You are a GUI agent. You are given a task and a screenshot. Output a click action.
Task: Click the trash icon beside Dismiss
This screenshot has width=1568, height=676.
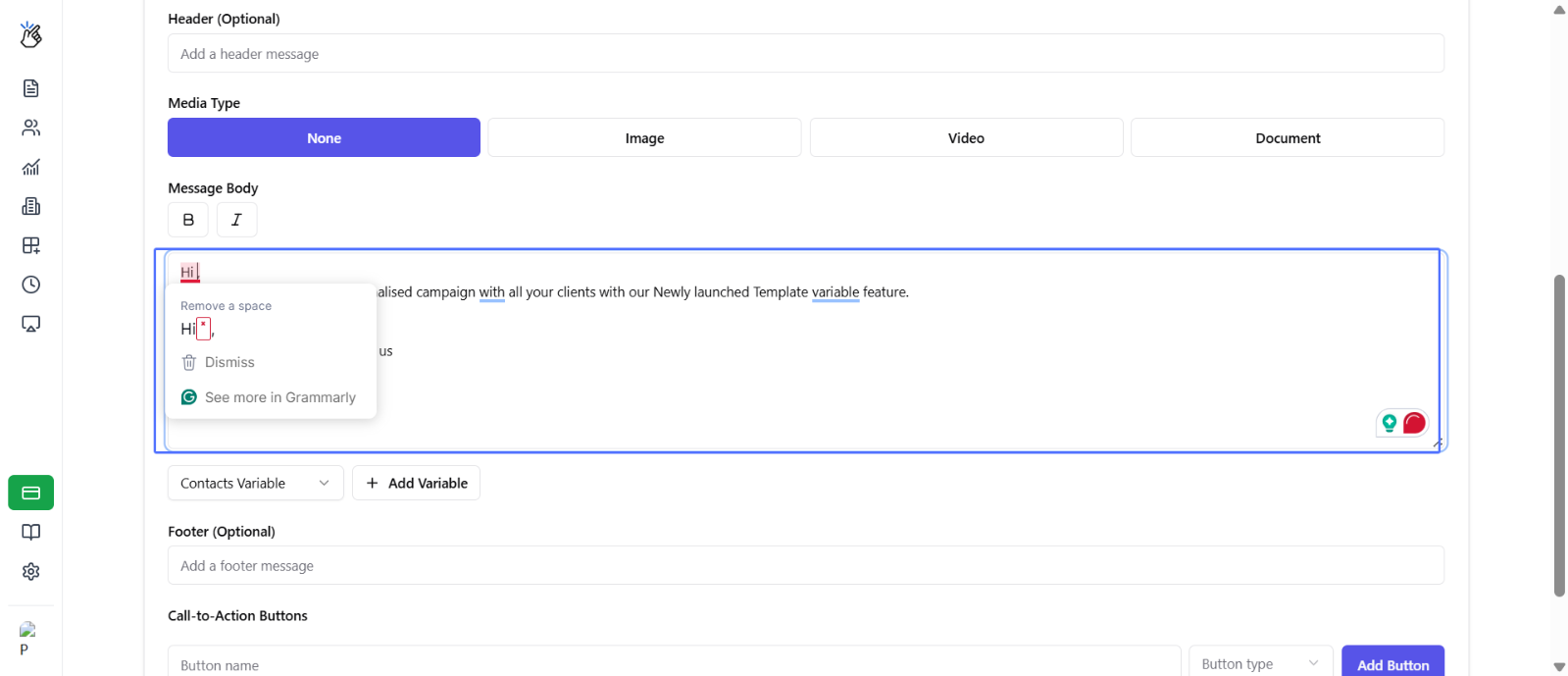click(189, 363)
